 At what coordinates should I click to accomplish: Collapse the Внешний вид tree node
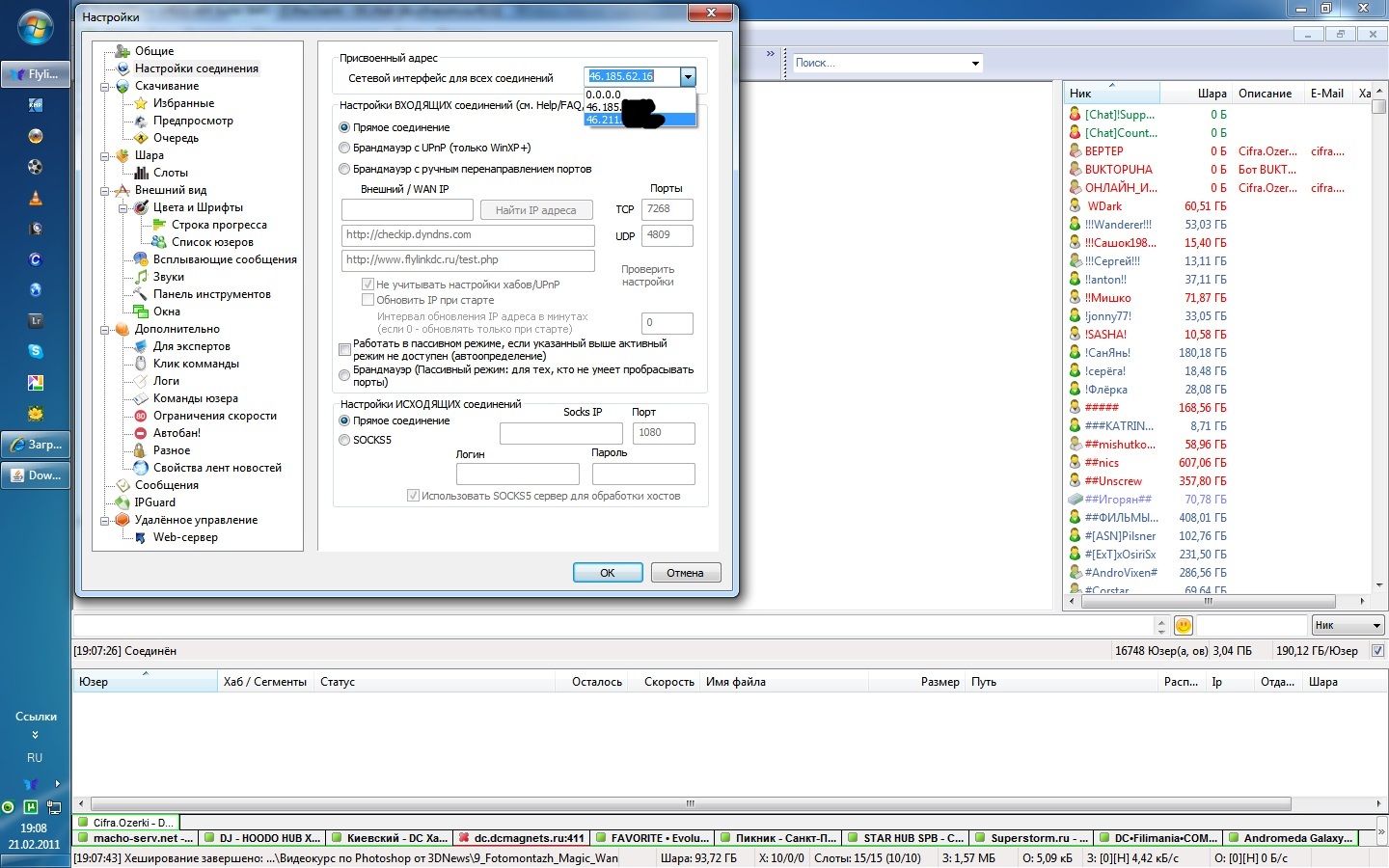pos(104,190)
